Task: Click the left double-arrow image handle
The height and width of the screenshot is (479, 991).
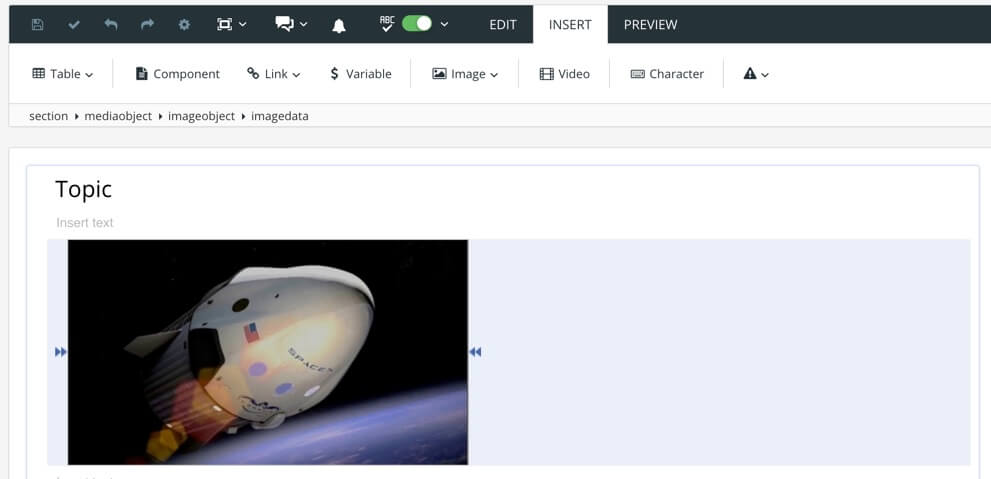Action: (61, 352)
